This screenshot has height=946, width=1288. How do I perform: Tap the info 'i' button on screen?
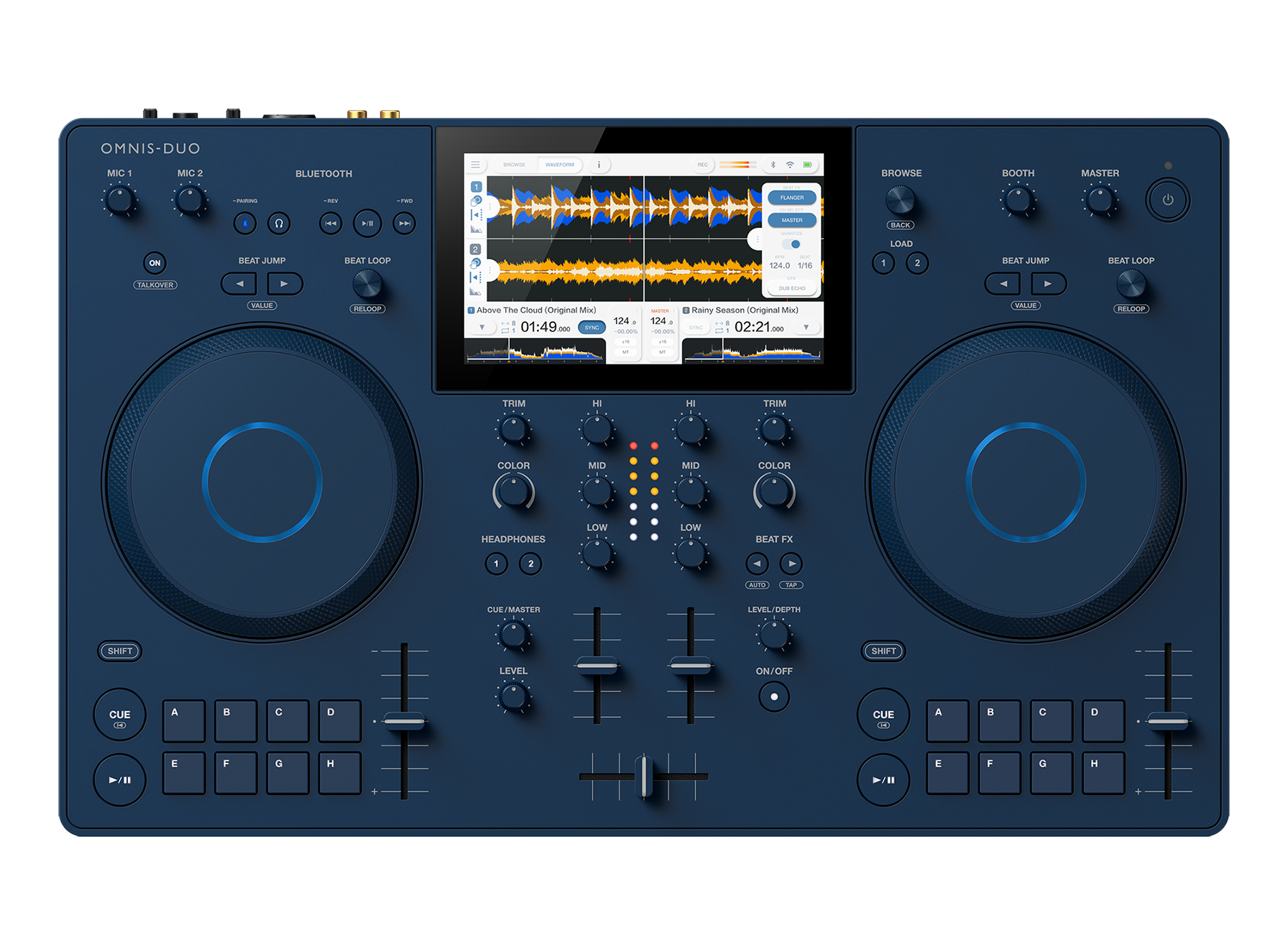point(599,165)
